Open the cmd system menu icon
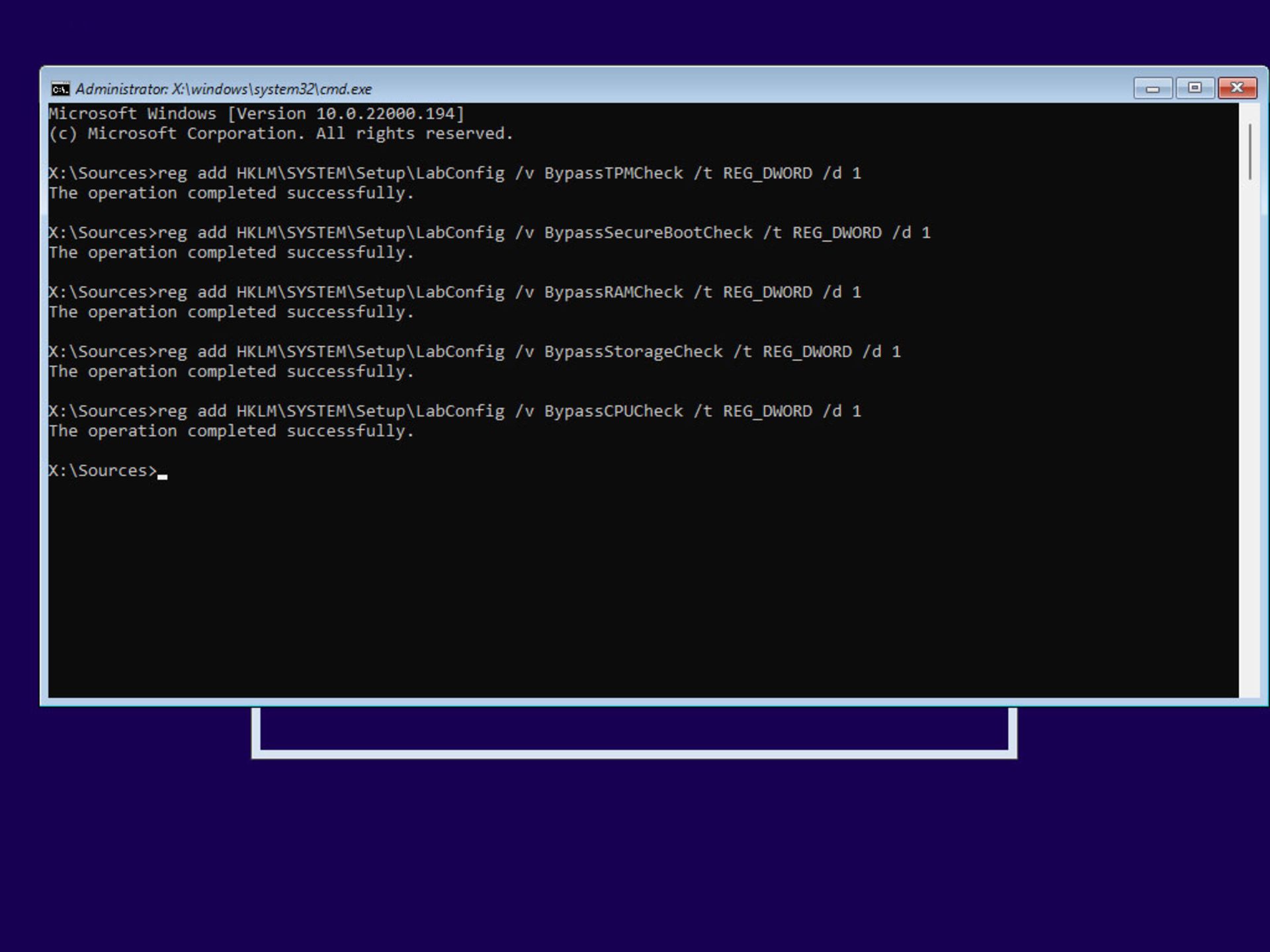The width and height of the screenshot is (1270, 952). (60, 89)
